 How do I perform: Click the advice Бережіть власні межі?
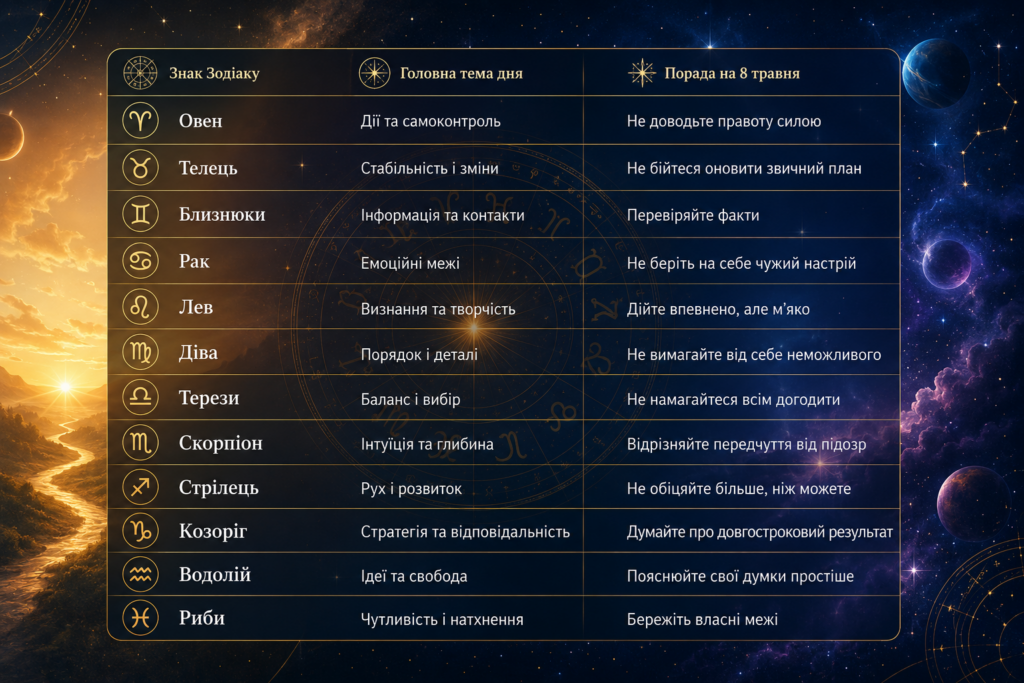(x=702, y=619)
